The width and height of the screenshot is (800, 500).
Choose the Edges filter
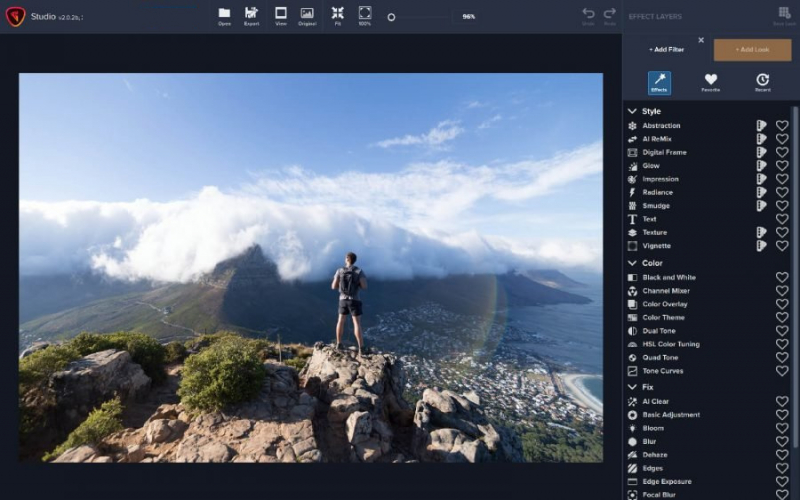(x=653, y=468)
